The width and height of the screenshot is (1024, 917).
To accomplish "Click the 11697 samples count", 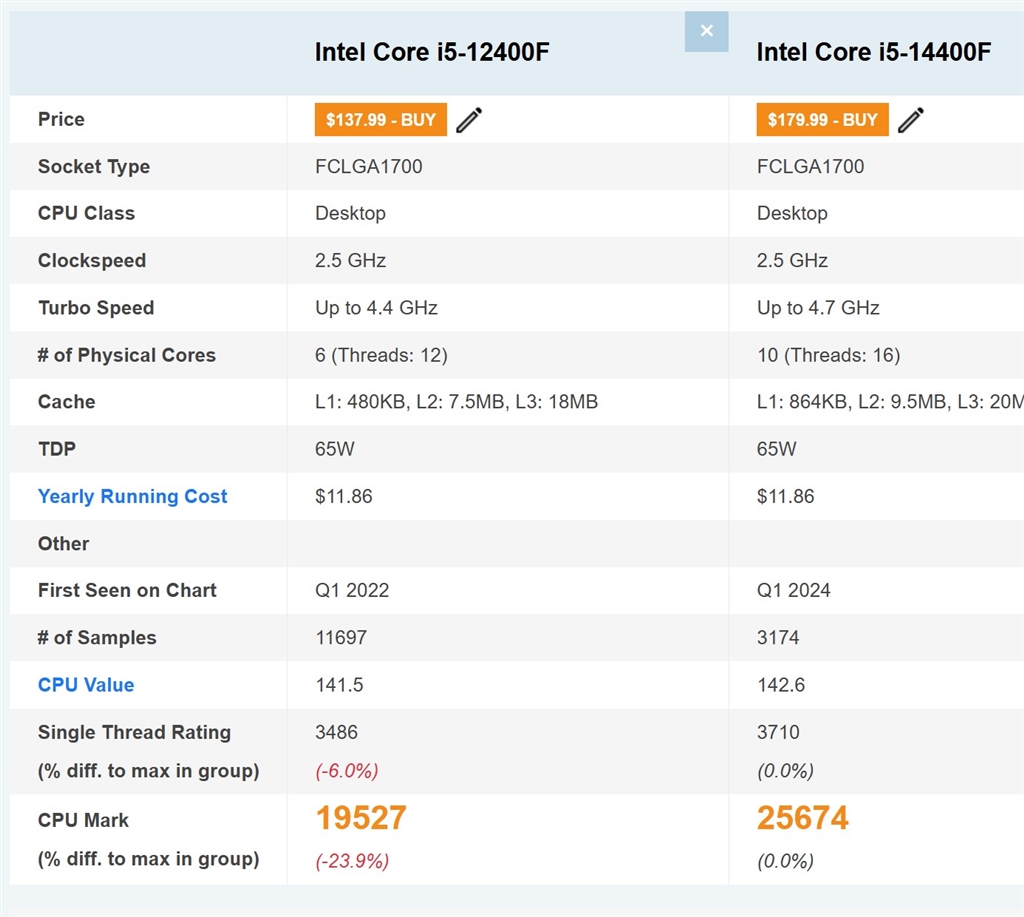I will click(x=341, y=637).
